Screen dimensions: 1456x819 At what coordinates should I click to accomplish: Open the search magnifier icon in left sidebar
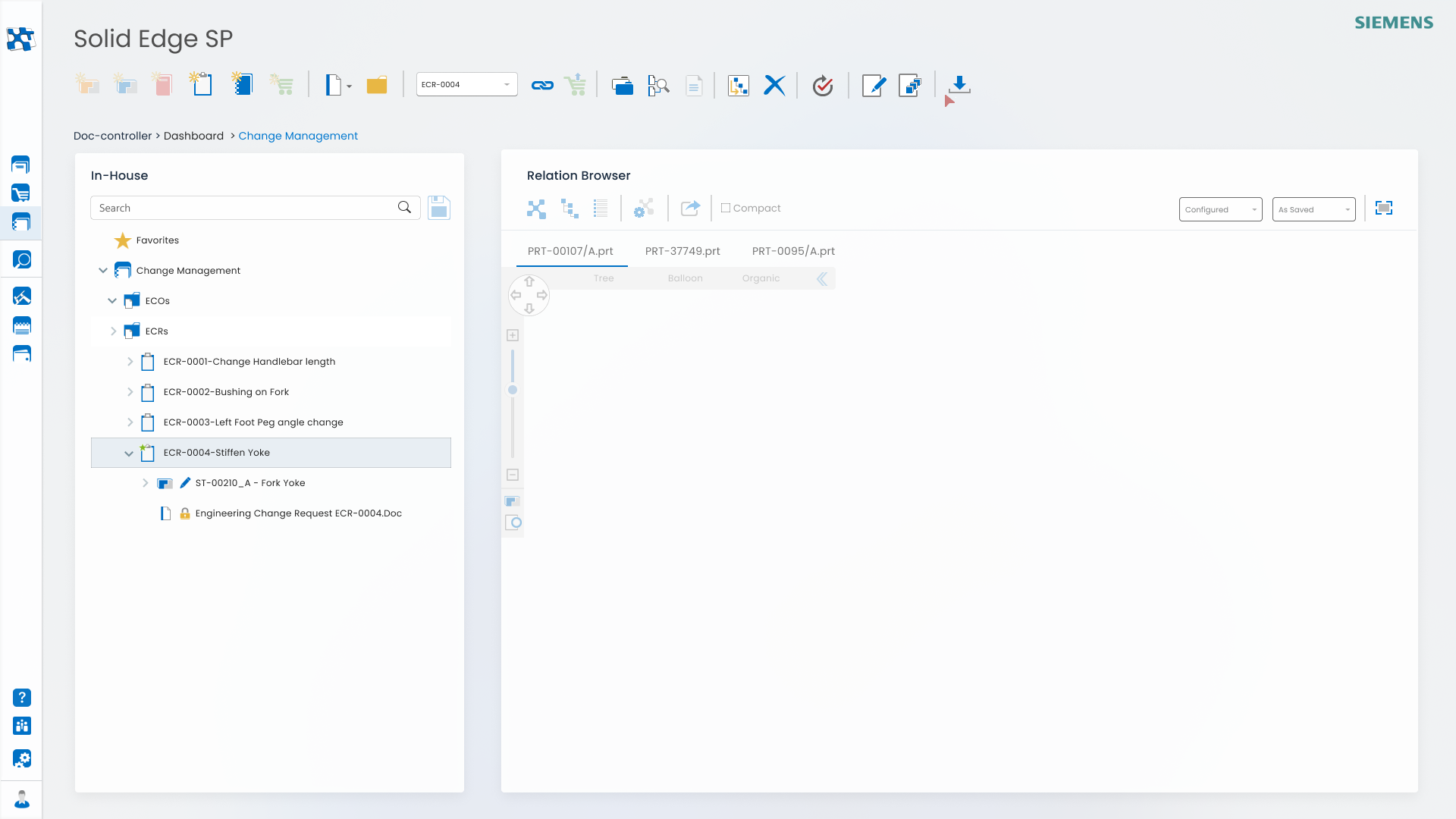[21, 260]
